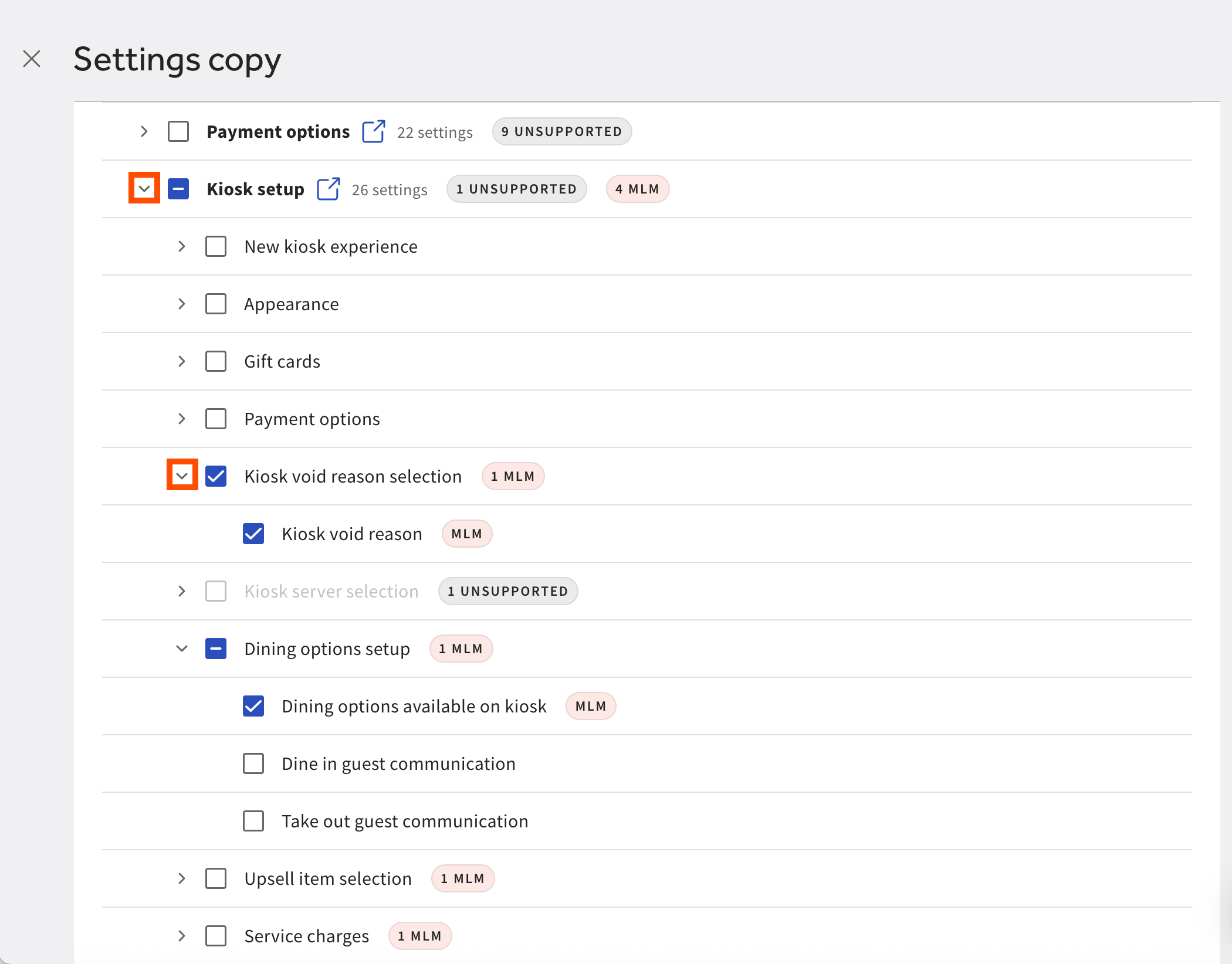
Task: Collapse Dining options setup group
Action: coord(182,649)
